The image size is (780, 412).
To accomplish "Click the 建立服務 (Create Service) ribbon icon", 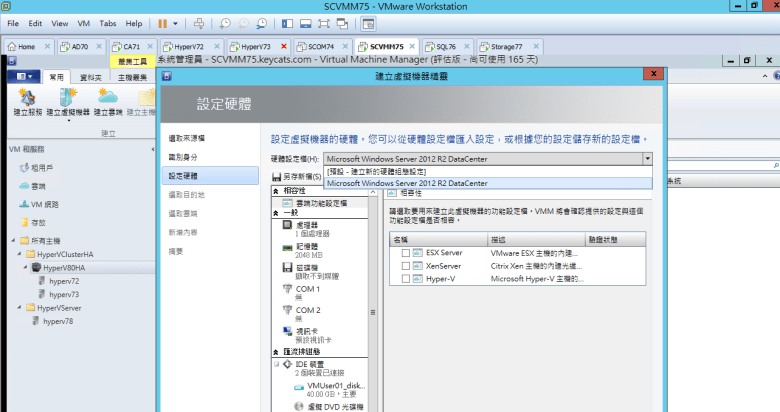I will [x=28, y=98].
